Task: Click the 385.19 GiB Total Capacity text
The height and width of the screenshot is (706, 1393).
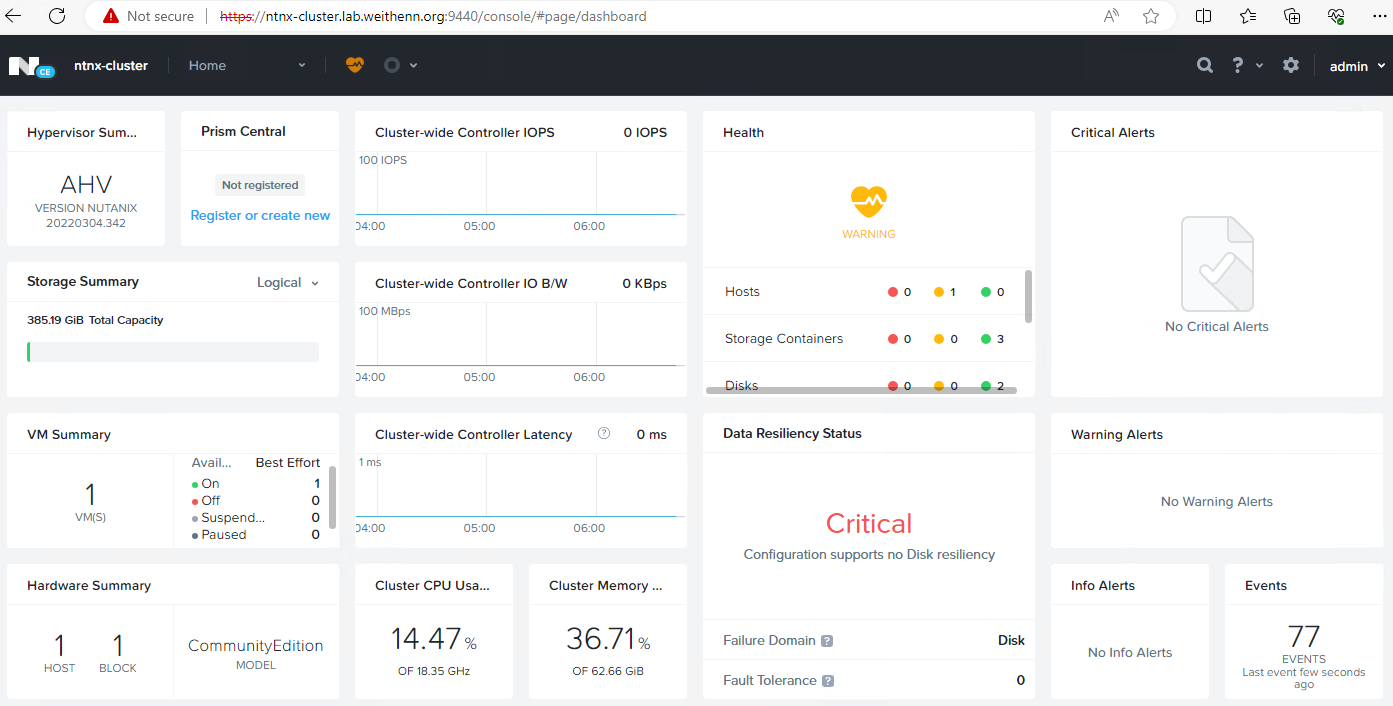Action: coord(95,321)
